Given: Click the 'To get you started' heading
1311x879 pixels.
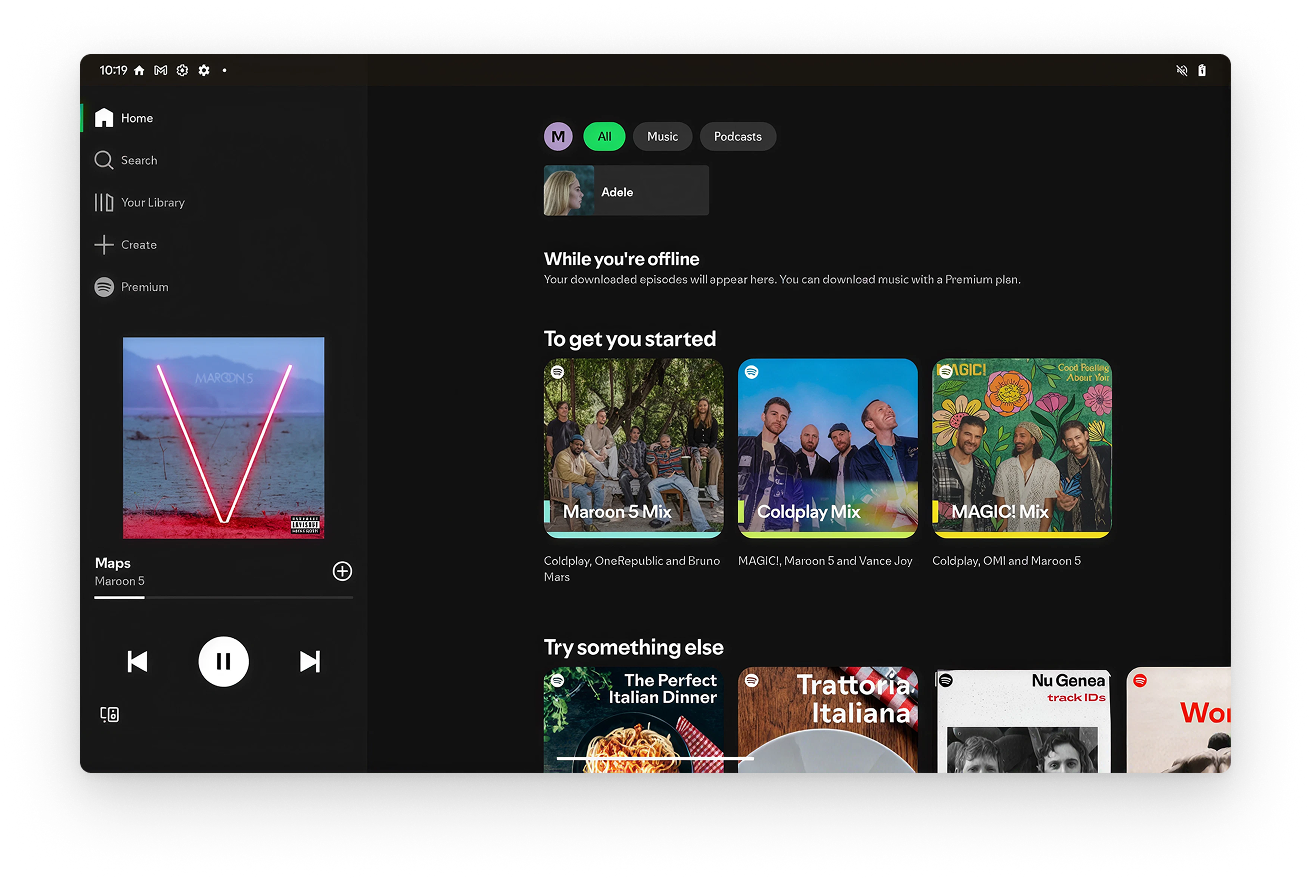Looking at the screenshot, I should [x=630, y=339].
